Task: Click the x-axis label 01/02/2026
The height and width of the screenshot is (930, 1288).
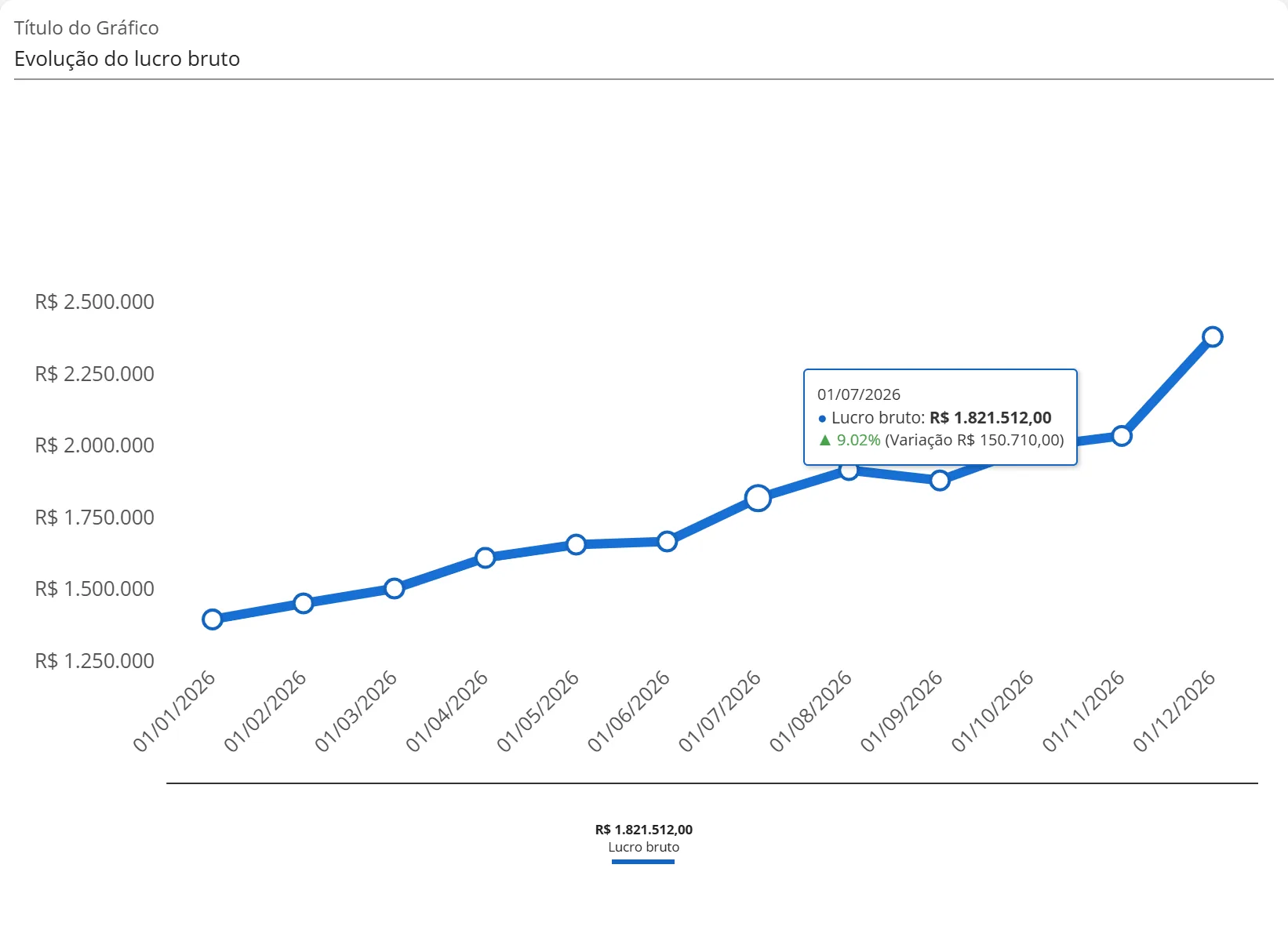Action: point(265,711)
